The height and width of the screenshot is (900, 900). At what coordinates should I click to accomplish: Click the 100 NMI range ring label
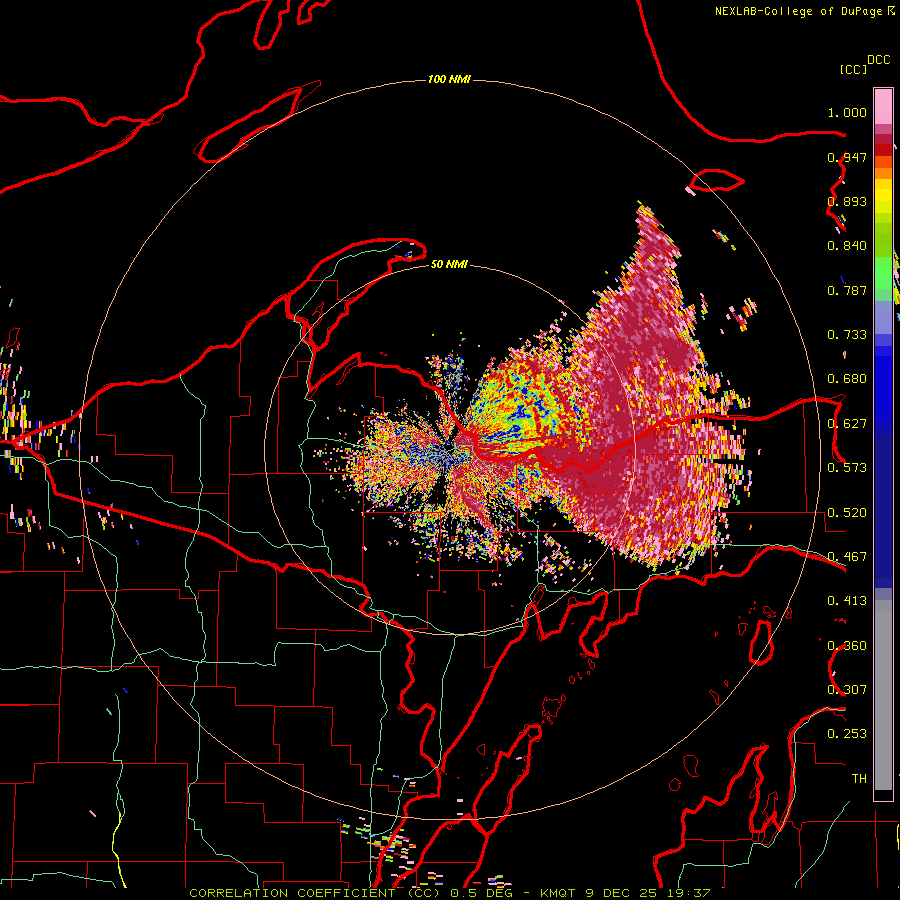click(x=449, y=79)
